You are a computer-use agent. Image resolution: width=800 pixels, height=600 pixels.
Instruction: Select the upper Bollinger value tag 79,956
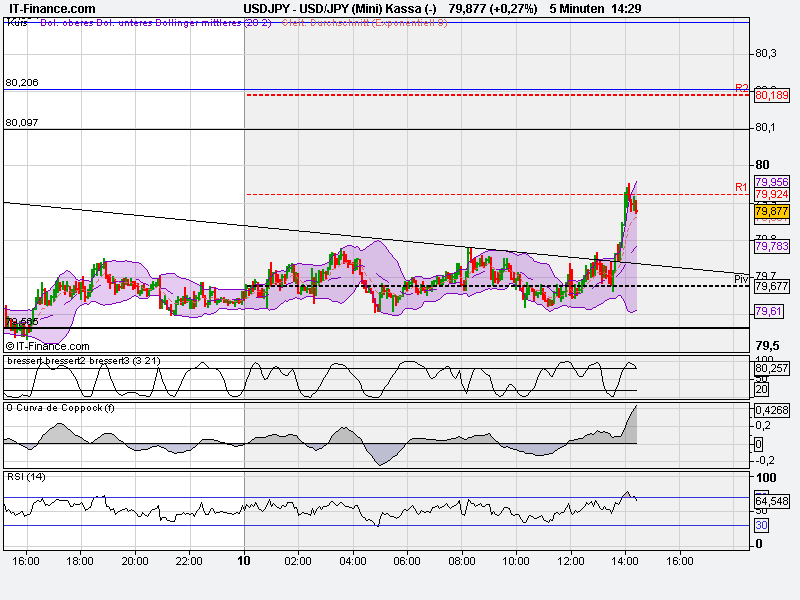coord(771,181)
